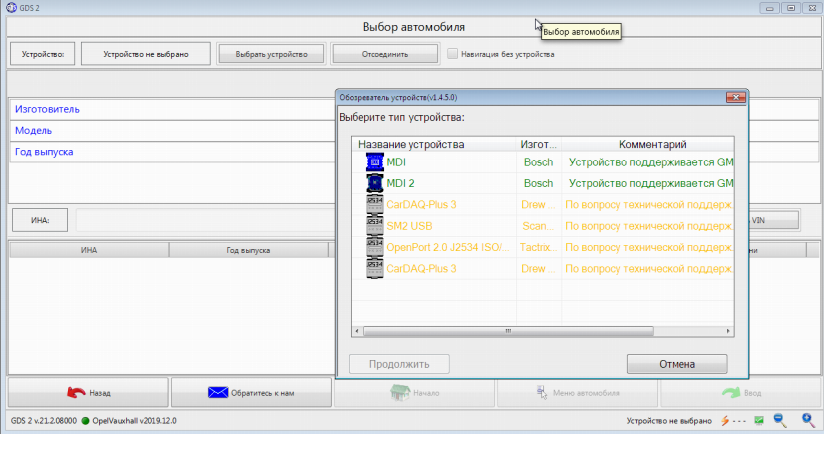This screenshot has height=460, width=824.
Task: Click the ИНА: label button
Action: tap(40, 220)
